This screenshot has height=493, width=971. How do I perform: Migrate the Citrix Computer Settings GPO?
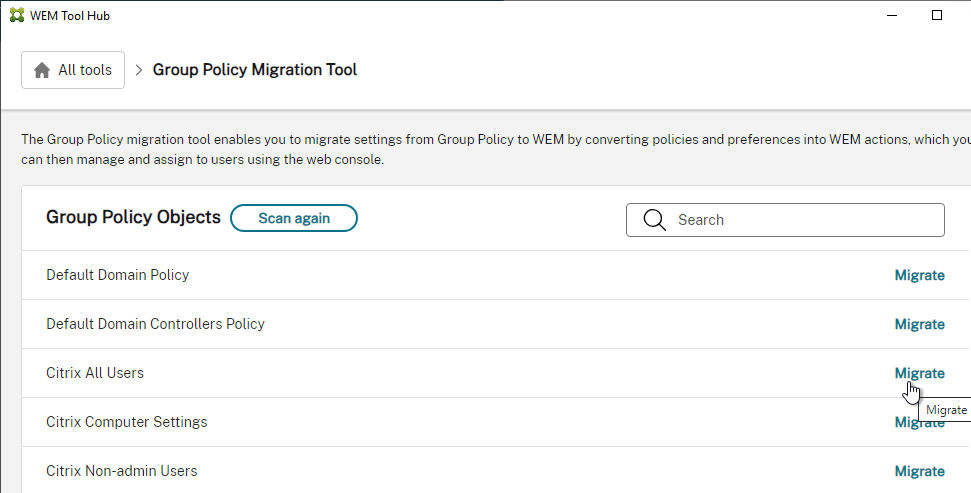coord(920,422)
